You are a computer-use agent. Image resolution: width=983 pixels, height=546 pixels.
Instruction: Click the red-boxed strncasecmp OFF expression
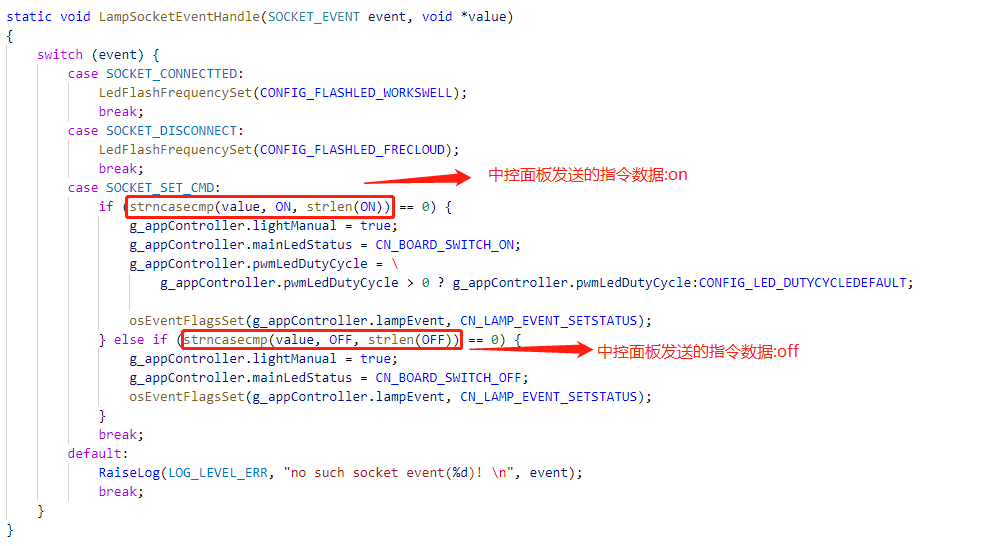[x=322, y=340]
